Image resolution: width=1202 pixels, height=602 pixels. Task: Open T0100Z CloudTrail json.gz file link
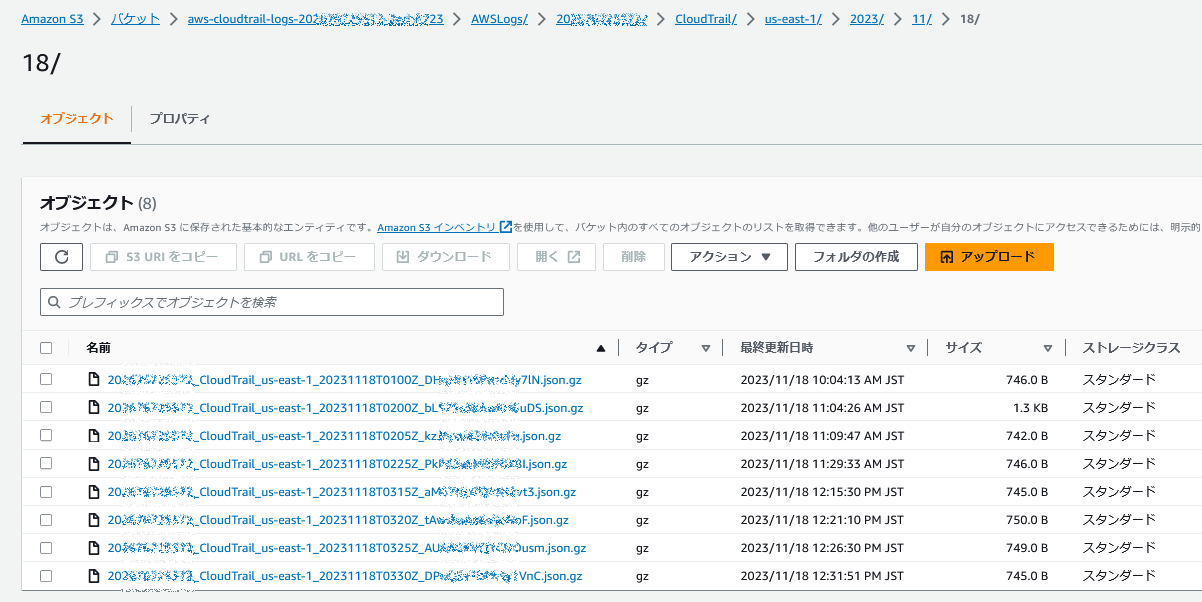(x=345, y=380)
